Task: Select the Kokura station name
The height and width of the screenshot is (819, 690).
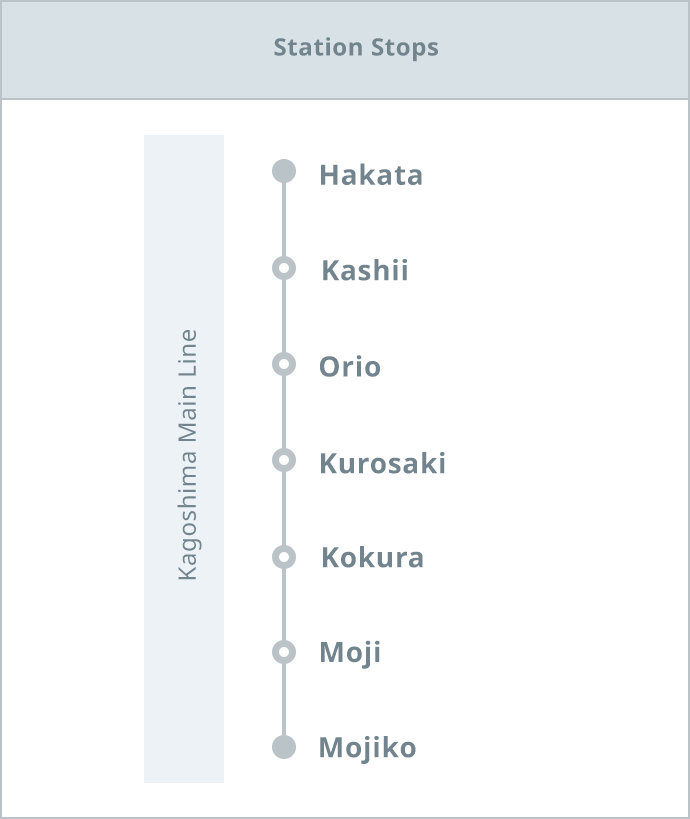Action: coord(372,557)
